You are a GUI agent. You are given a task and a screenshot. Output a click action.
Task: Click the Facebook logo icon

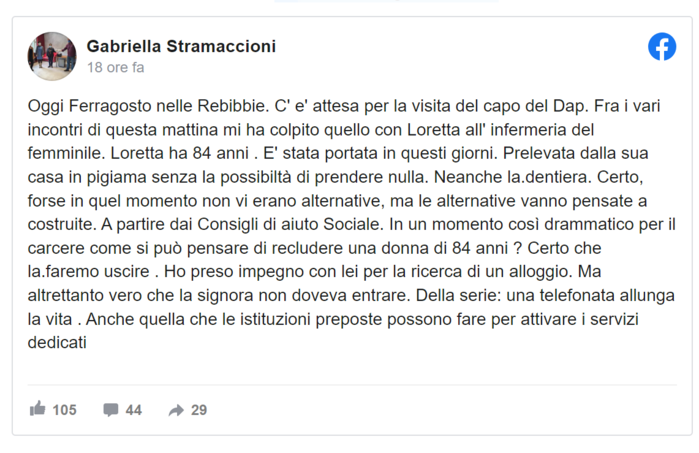click(x=662, y=47)
